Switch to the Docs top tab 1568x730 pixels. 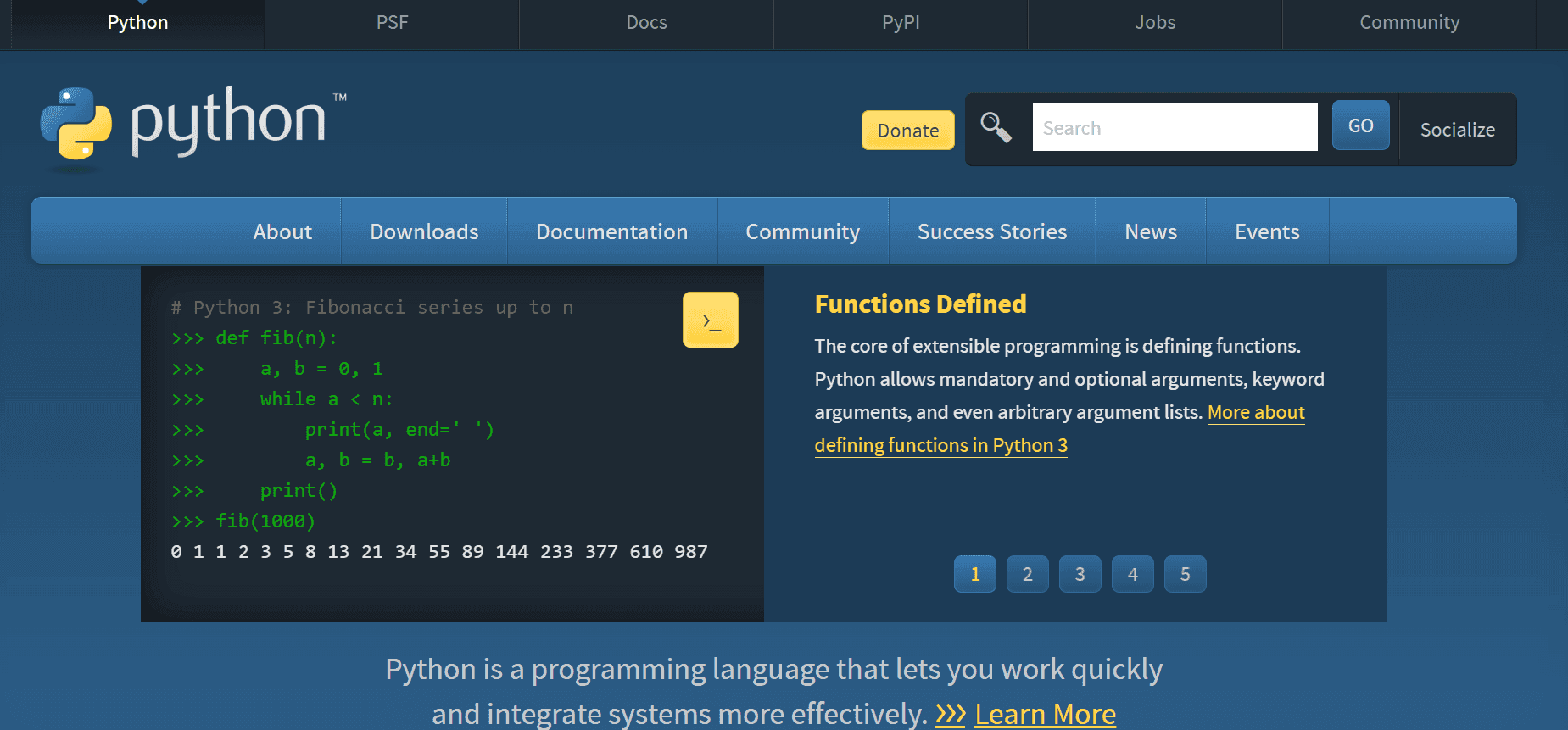point(646,23)
